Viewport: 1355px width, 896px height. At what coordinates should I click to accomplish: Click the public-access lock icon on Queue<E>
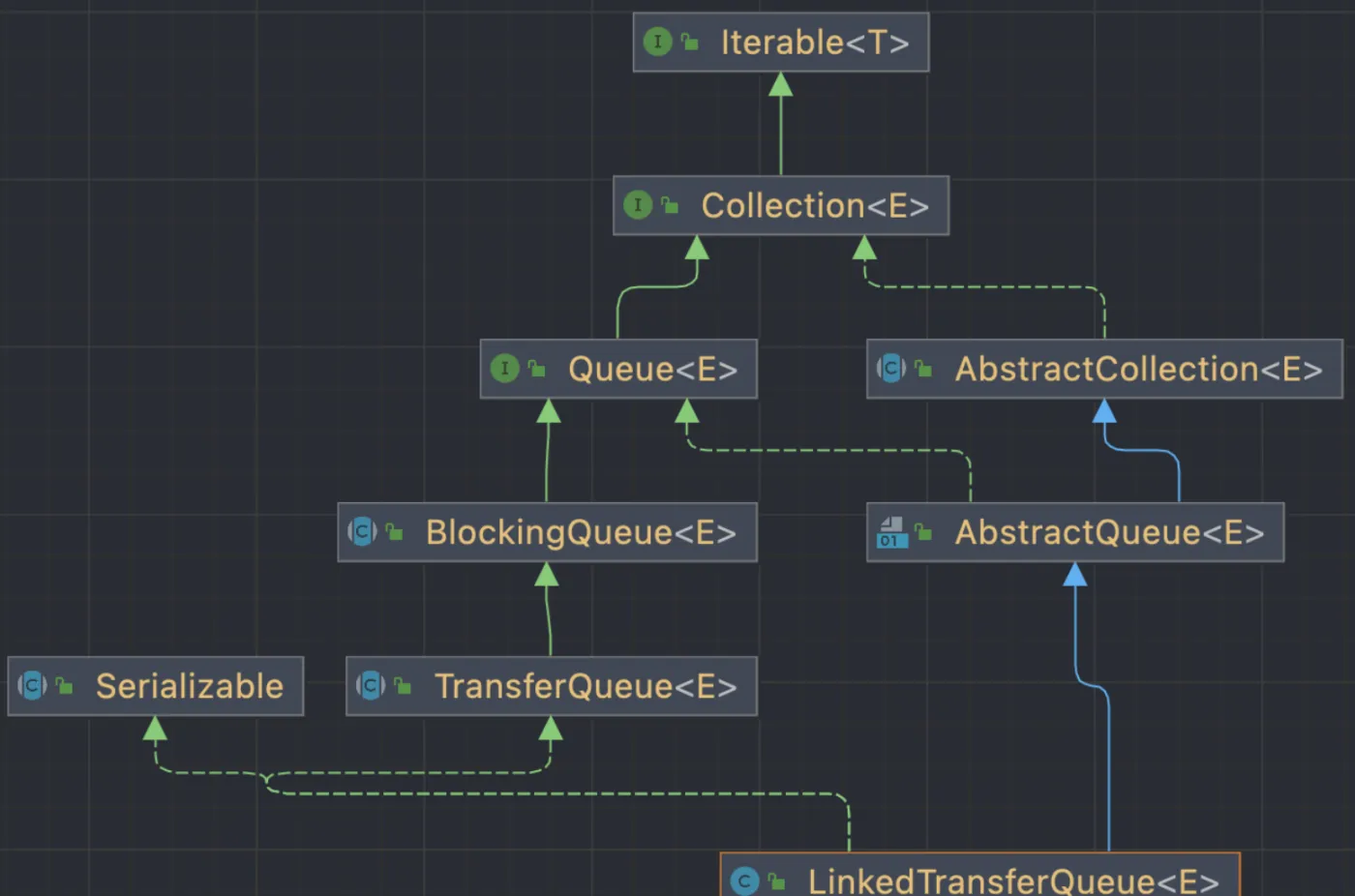pyautogui.click(x=537, y=369)
